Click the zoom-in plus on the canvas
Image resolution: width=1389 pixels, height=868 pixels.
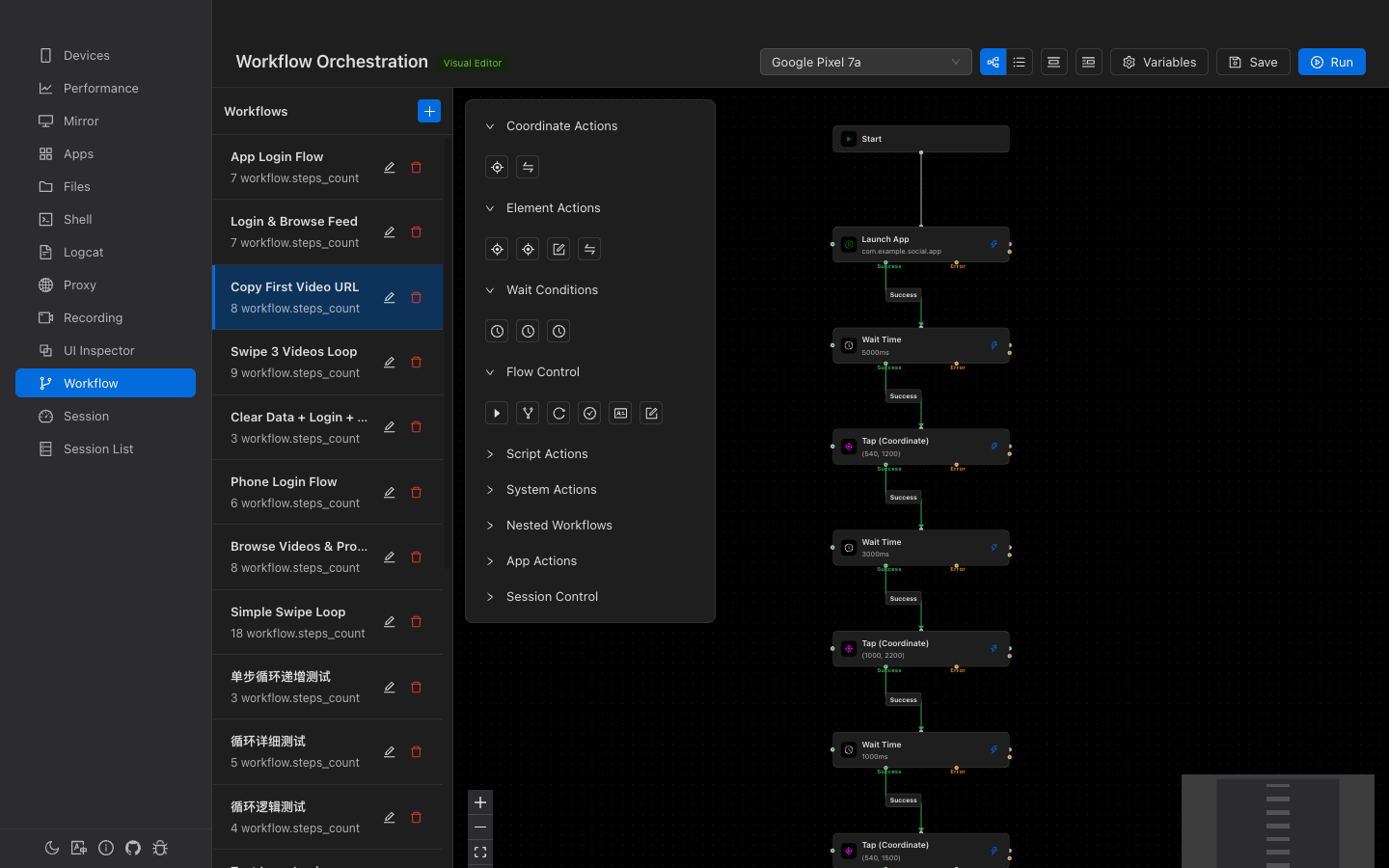click(480, 801)
